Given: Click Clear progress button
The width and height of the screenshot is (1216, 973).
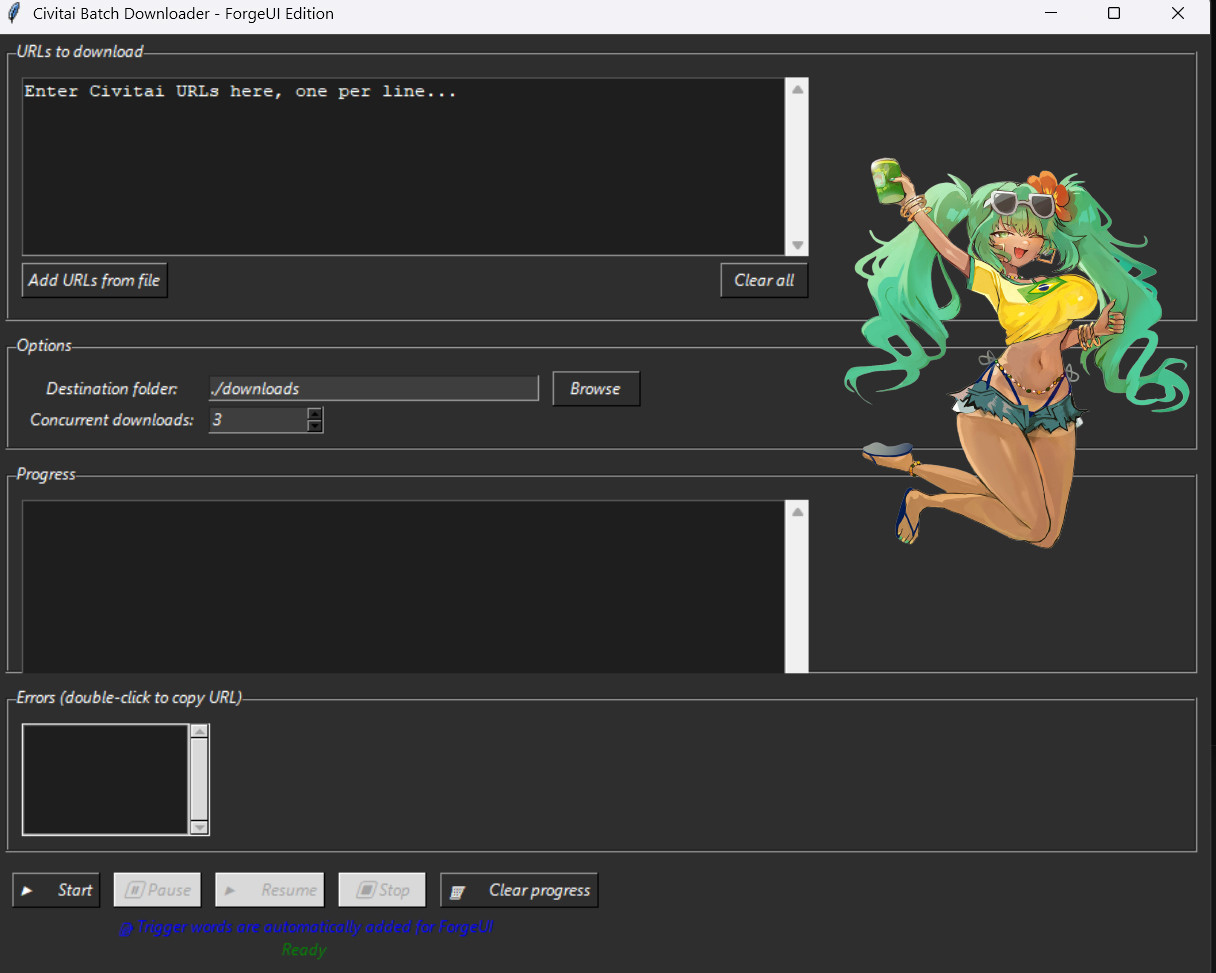Looking at the screenshot, I should coord(519,890).
